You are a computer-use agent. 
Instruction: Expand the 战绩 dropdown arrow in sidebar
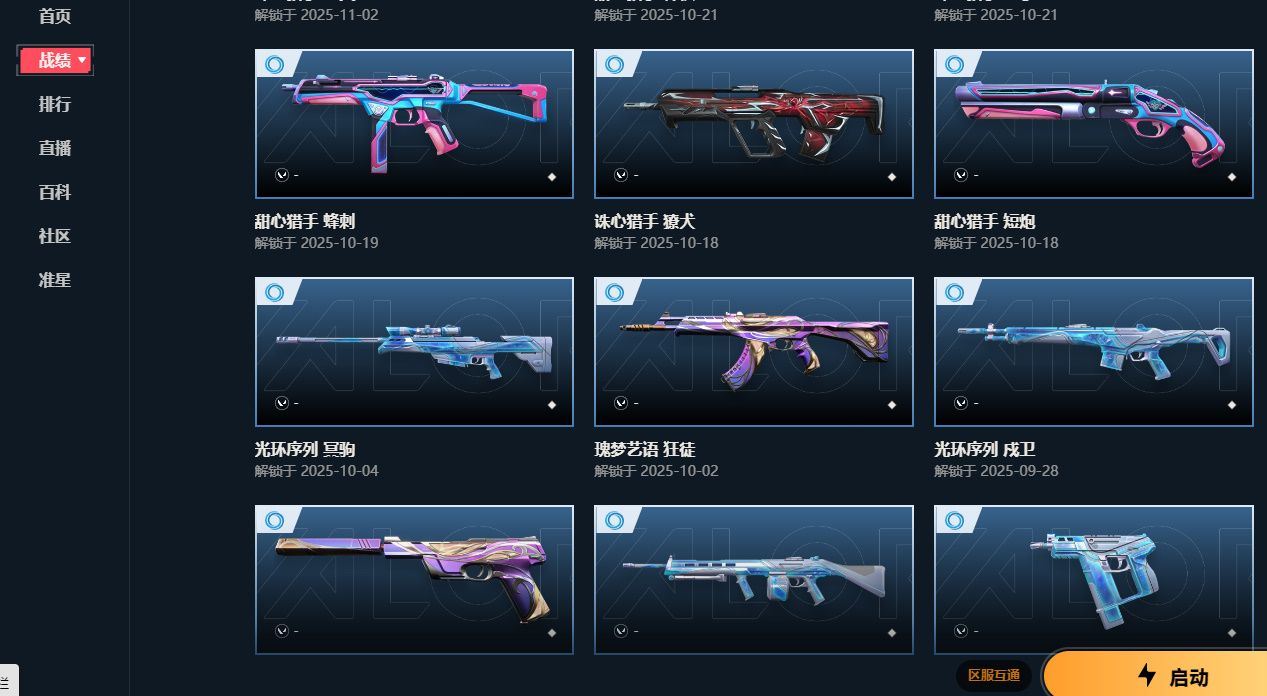point(82,61)
